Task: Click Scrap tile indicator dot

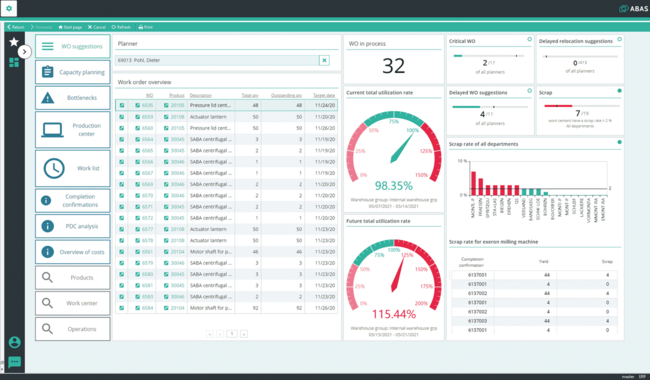Action: tap(619, 91)
